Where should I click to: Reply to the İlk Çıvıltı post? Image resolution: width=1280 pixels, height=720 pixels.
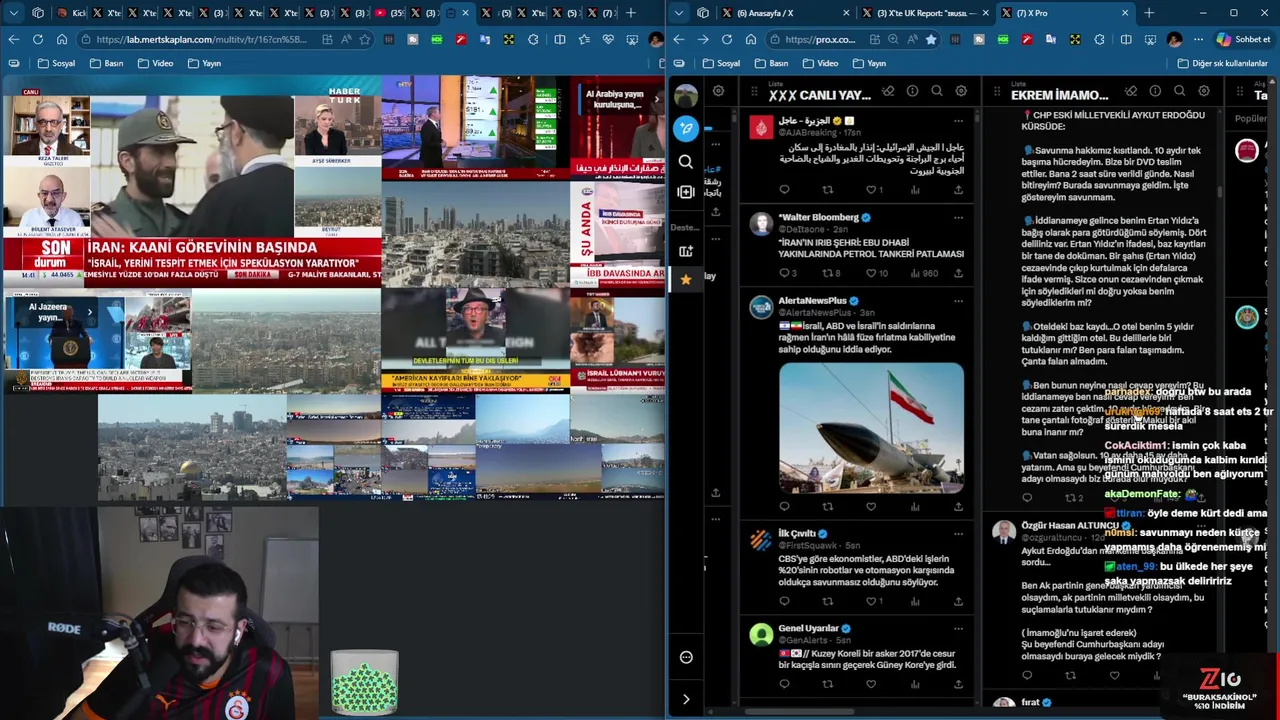(x=785, y=601)
